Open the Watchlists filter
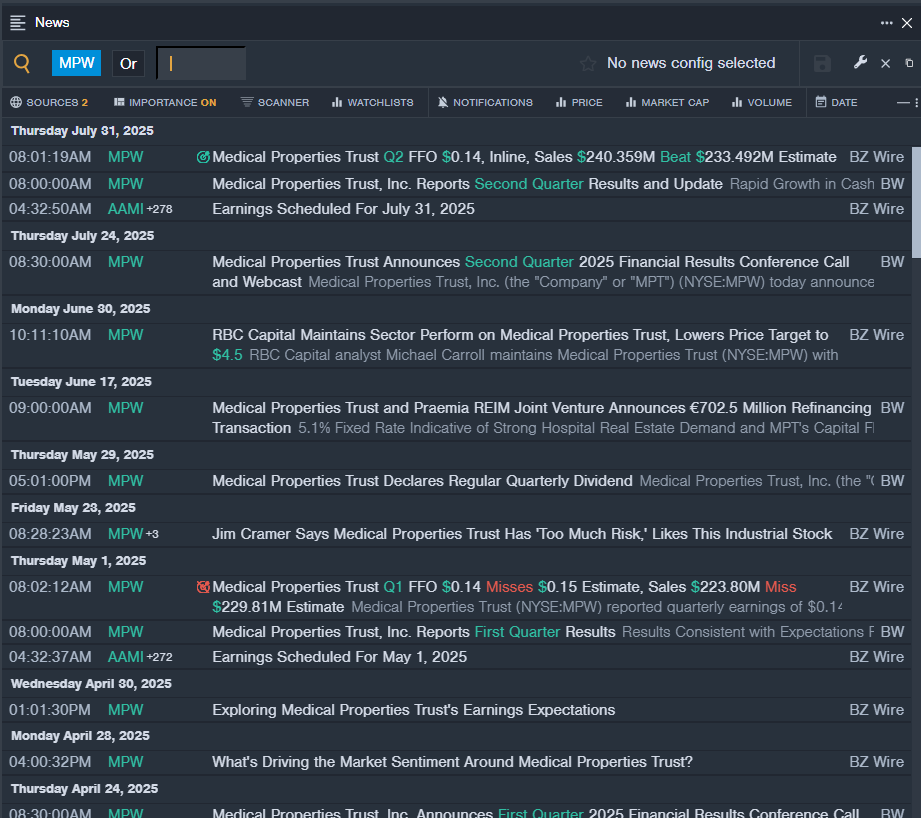The image size is (921, 818). 372,103
